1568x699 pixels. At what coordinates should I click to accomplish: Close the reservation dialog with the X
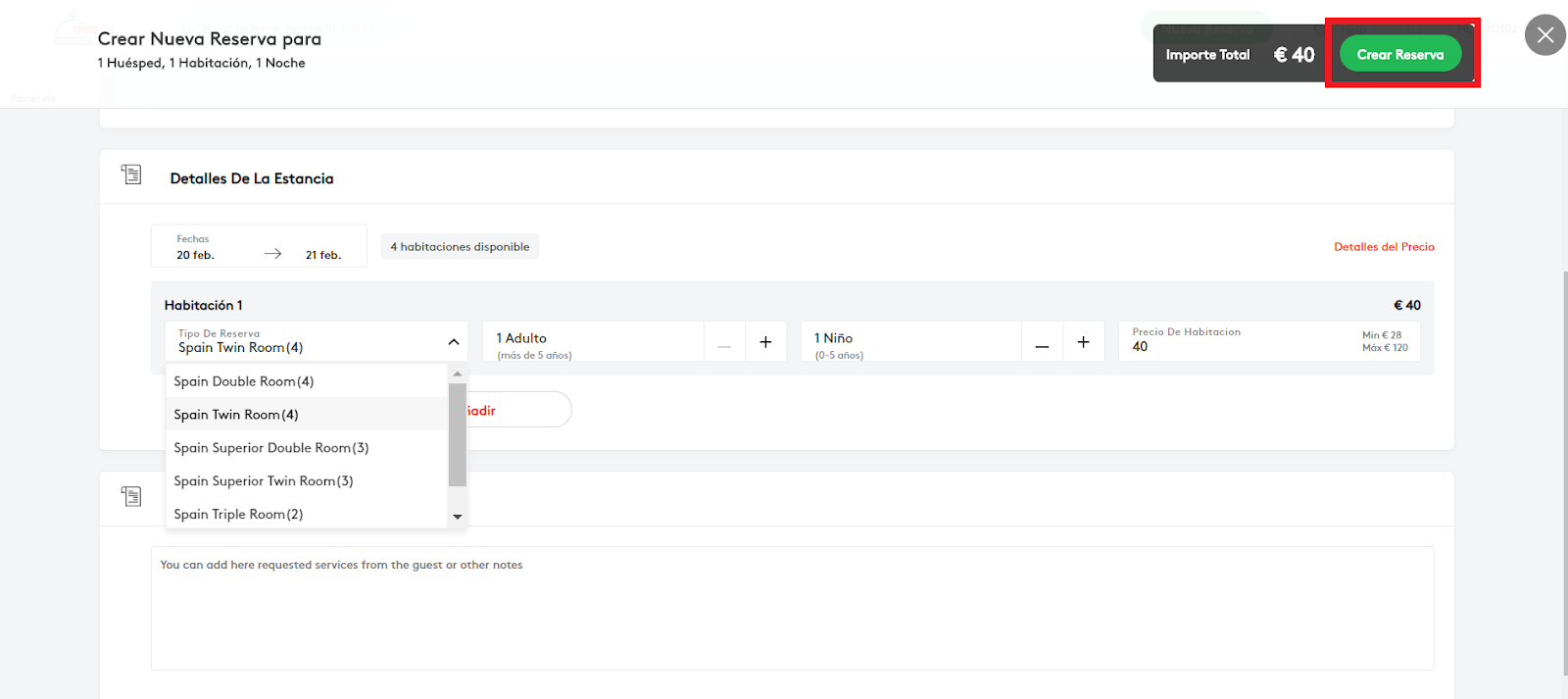pos(1545,35)
